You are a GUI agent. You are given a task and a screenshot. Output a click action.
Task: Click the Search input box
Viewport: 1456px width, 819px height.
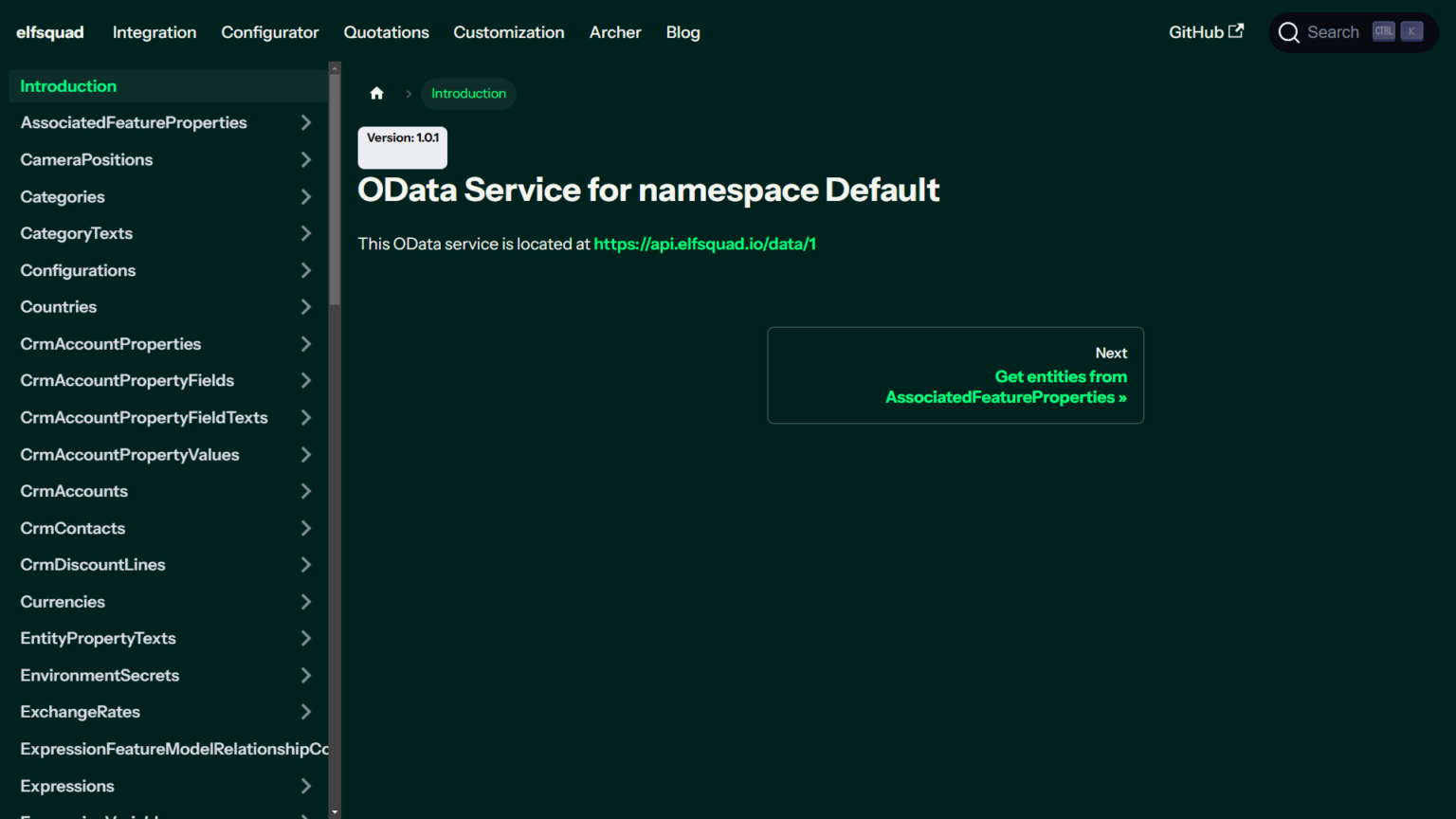point(1333,32)
